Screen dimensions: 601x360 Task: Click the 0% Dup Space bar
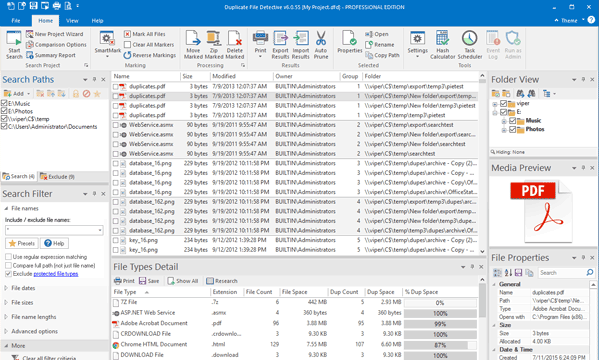pos(440,303)
